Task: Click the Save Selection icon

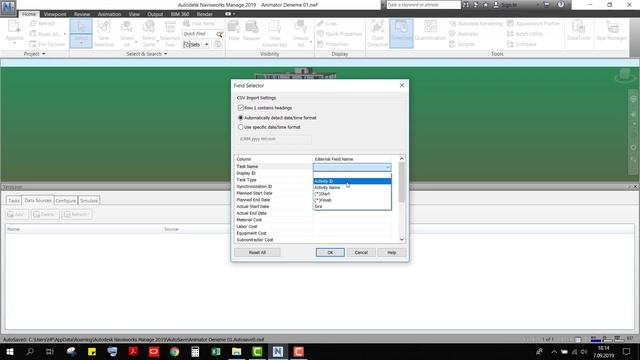Action: click(x=104, y=27)
